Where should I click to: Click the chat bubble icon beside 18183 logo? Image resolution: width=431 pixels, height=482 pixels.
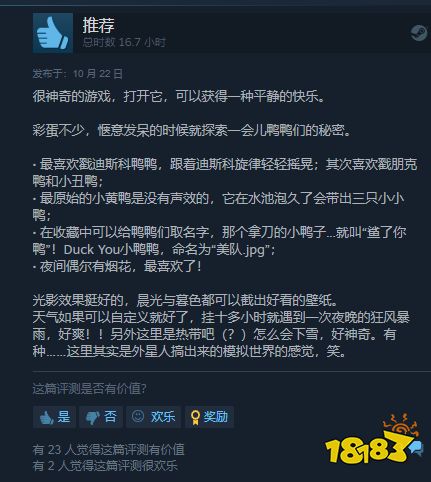[416, 448]
